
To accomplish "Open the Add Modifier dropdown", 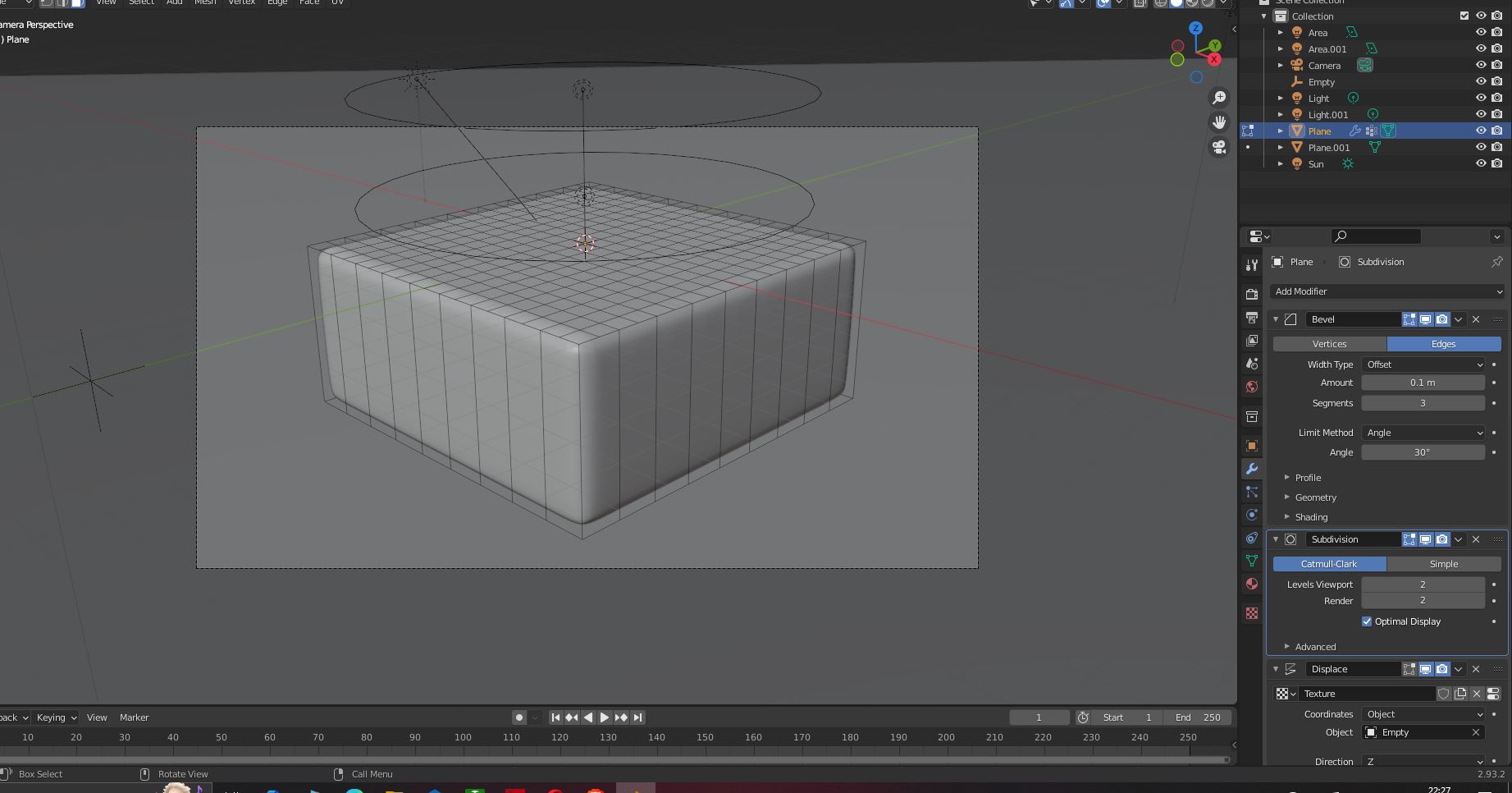I will (x=1387, y=291).
